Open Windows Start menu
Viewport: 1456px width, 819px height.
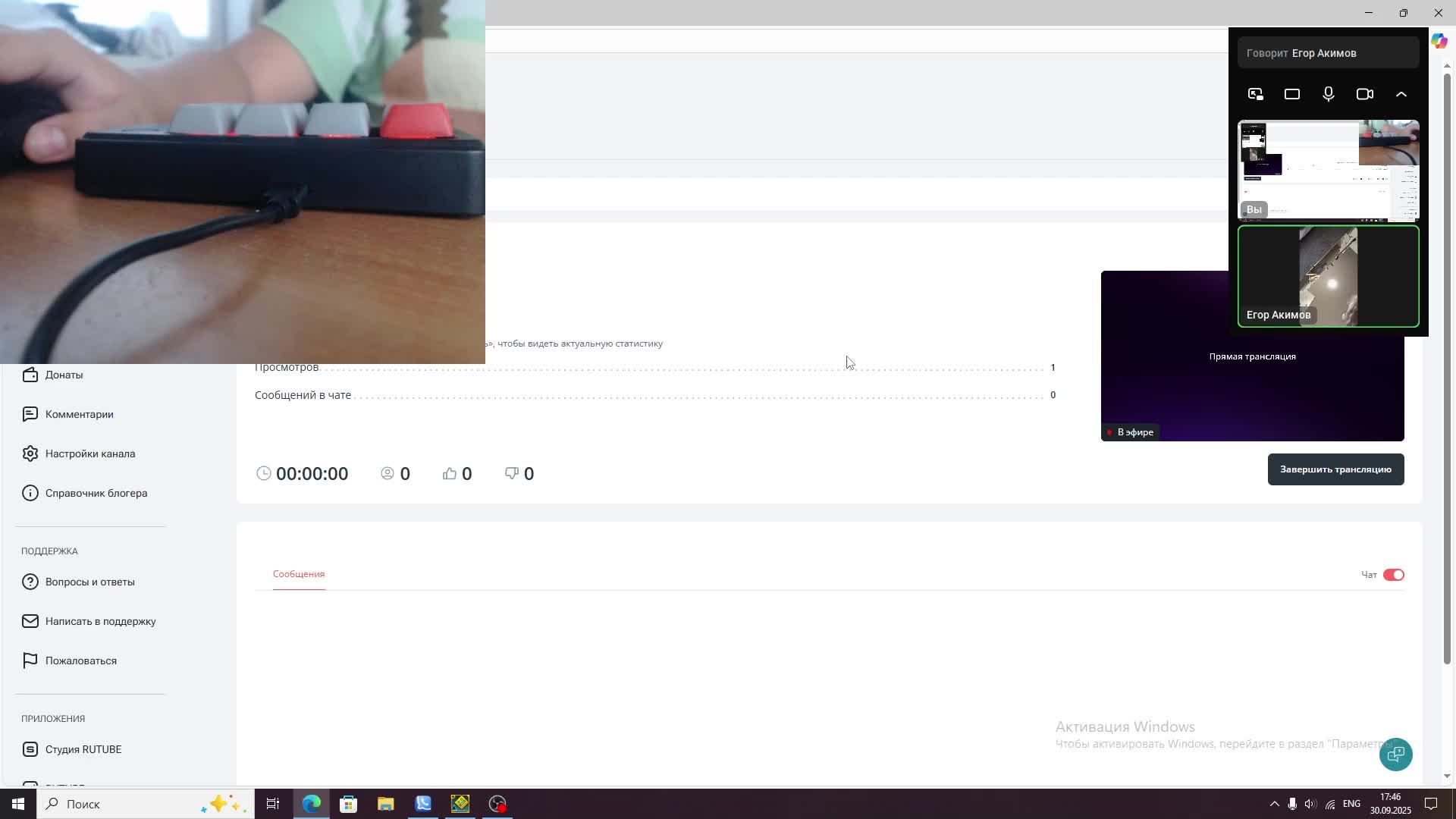click(x=18, y=804)
